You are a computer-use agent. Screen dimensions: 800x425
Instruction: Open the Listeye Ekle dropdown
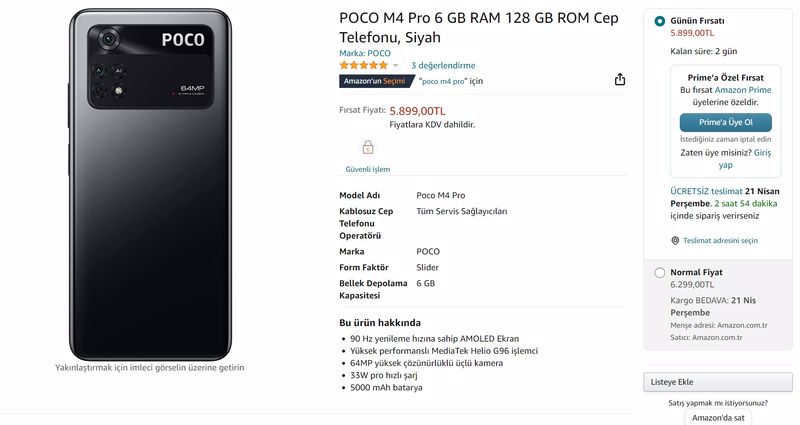[718, 382]
